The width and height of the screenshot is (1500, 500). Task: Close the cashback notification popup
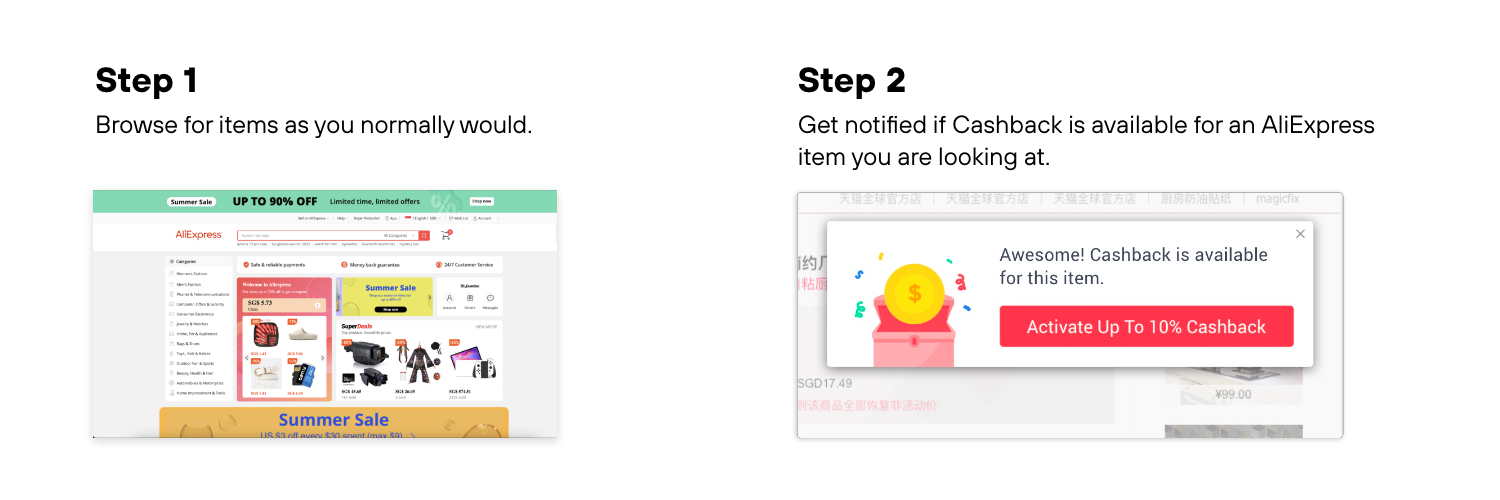(1300, 234)
